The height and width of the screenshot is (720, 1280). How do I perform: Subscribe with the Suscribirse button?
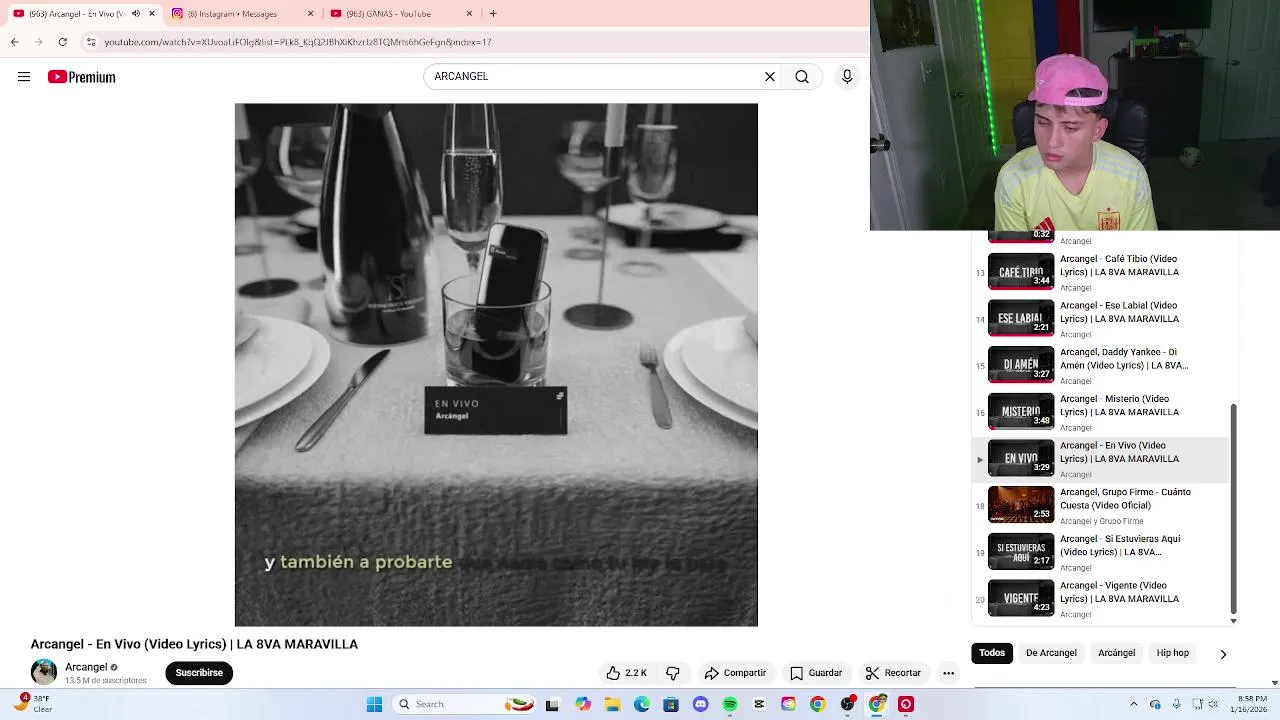(x=199, y=673)
